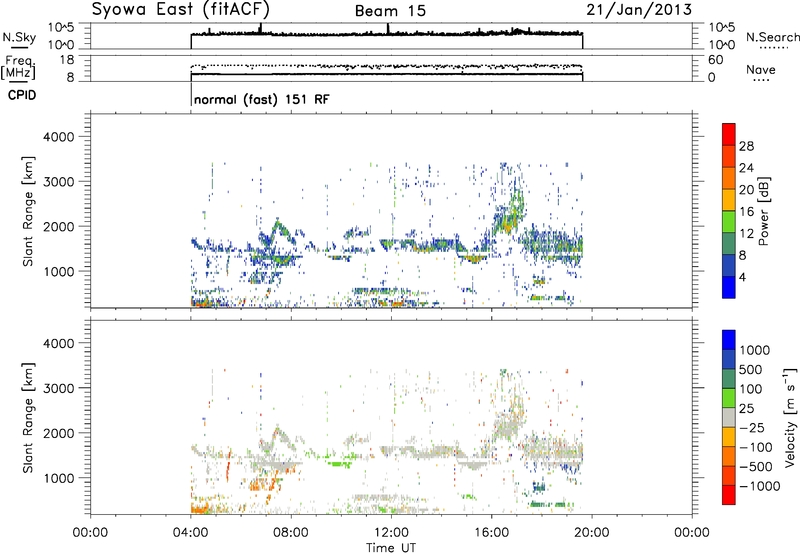Pick the bright blue bottom segment of the power colorbar
Screen dimensions: 800x554
click(x=729, y=287)
